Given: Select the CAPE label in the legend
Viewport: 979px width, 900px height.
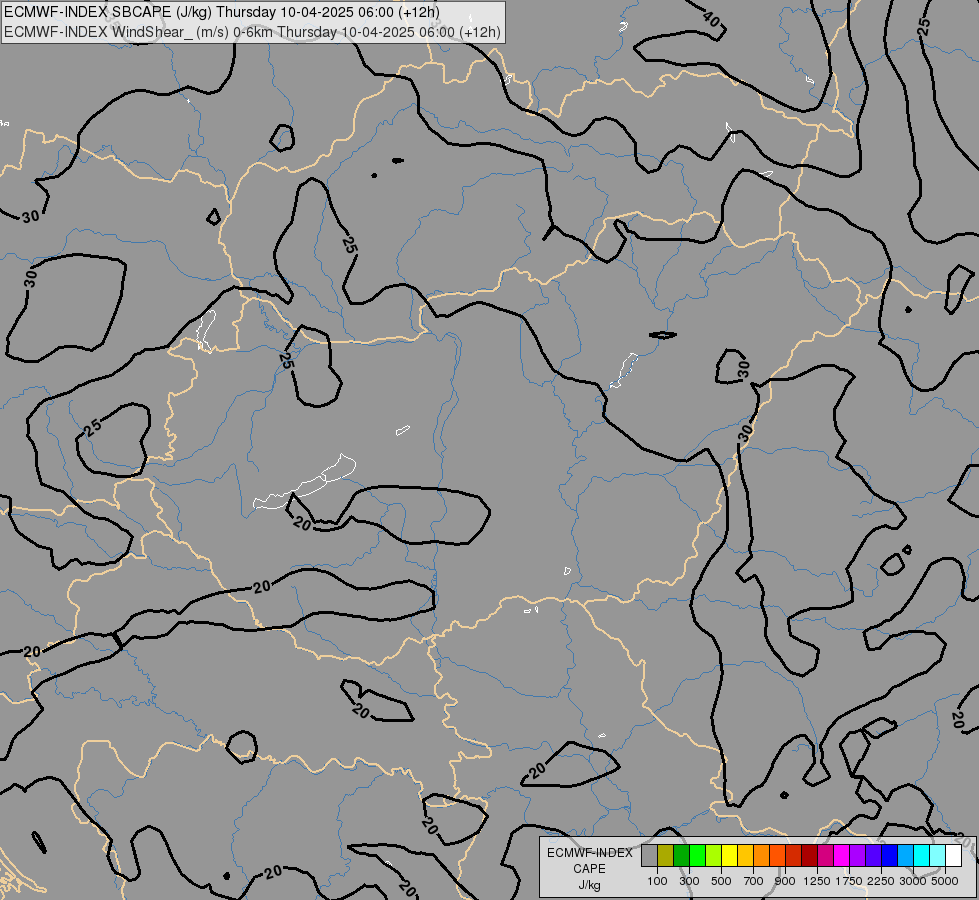Looking at the screenshot, I should point(589,869).
